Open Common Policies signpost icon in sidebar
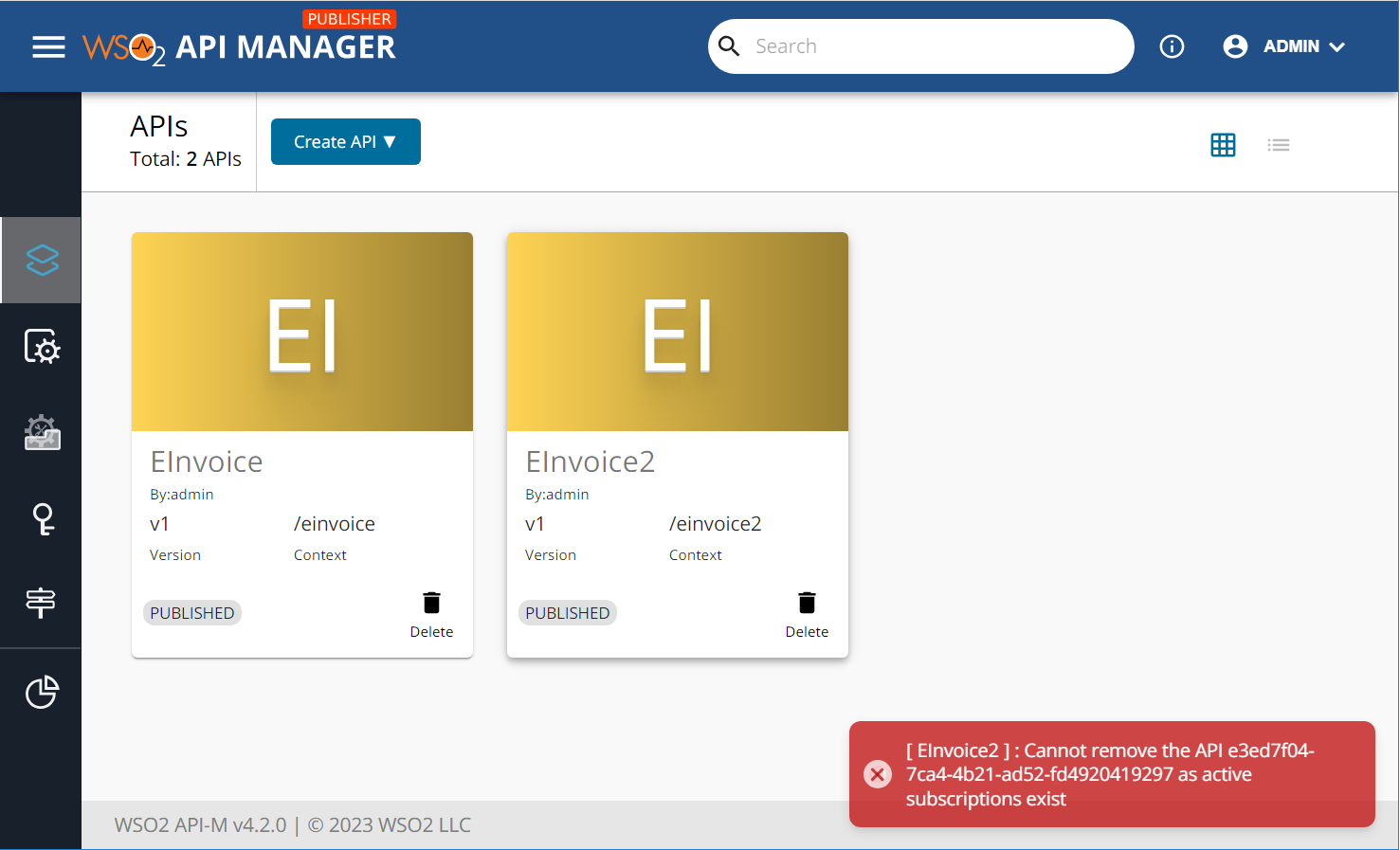The width and height of the screenshot is (1400, 850). [41, 602]
